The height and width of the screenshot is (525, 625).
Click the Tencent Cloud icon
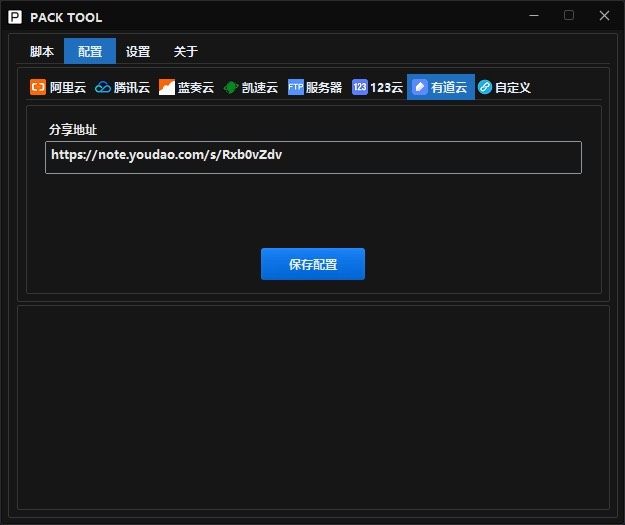coord(103,87)
